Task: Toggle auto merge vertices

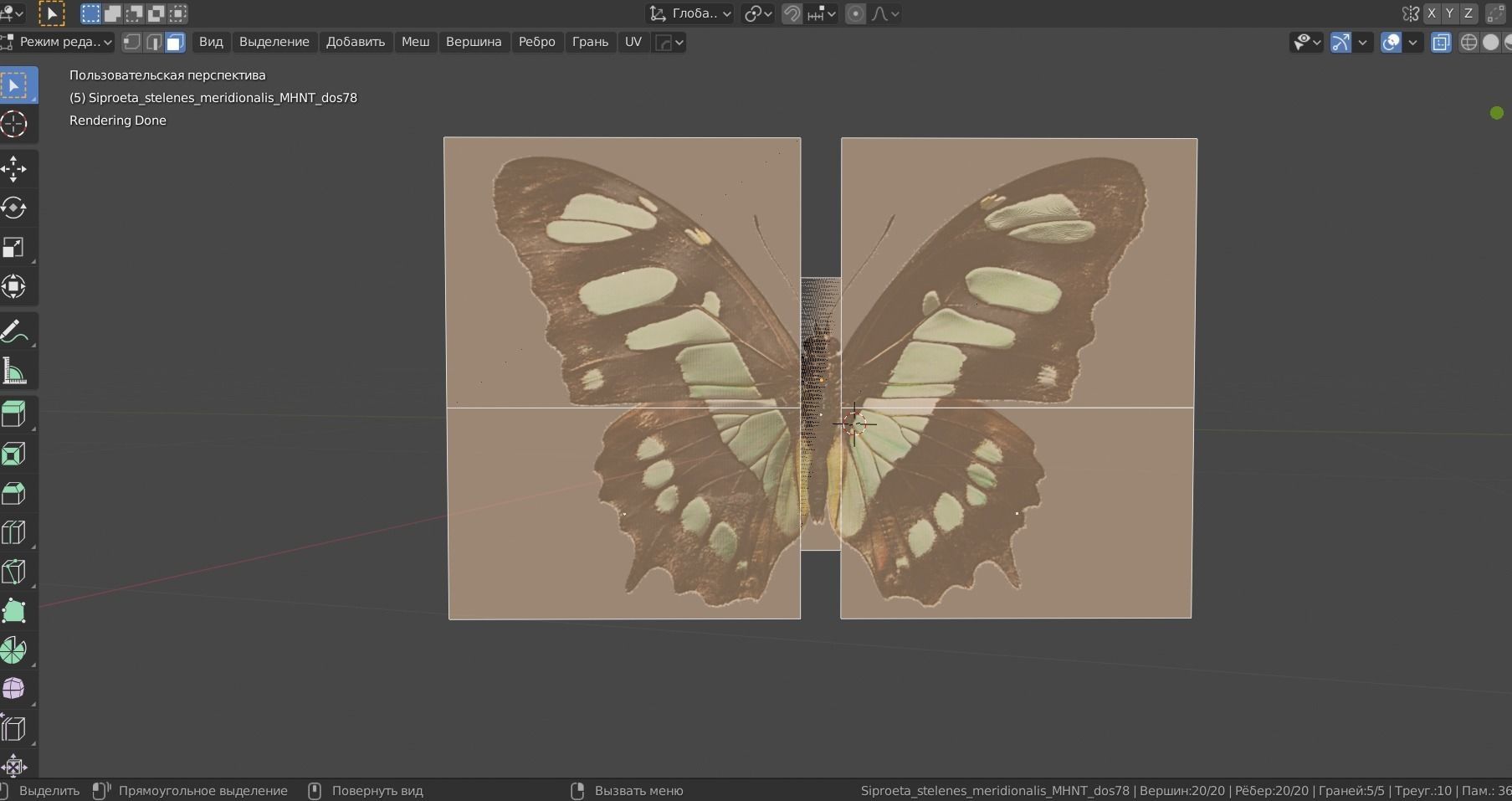Action: [x=1495, y=13]
